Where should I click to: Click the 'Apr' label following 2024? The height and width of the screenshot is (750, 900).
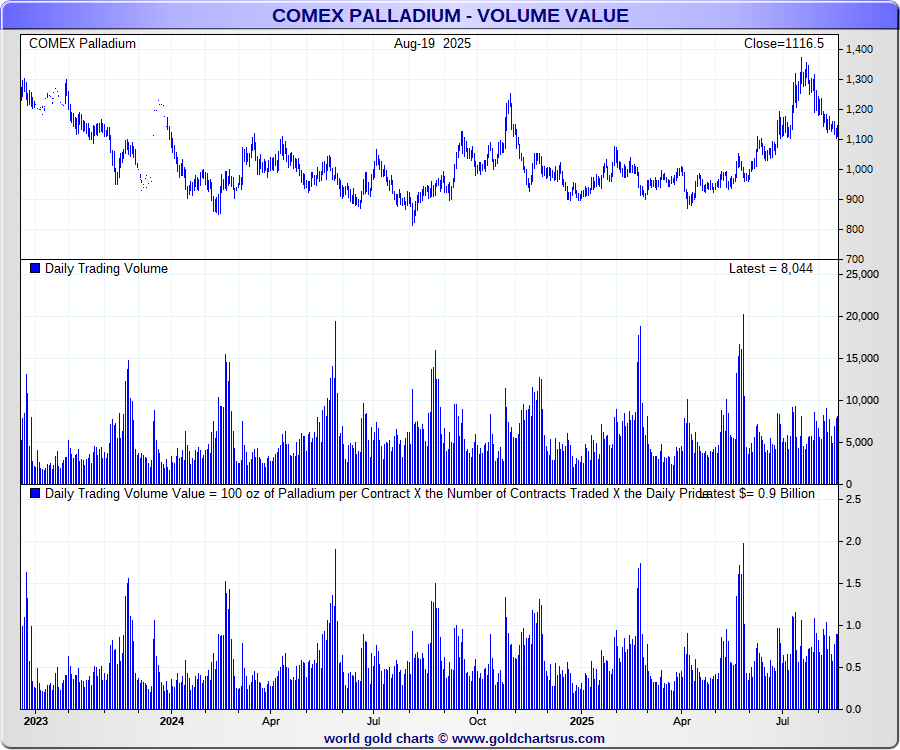click(x=271, y=721)
